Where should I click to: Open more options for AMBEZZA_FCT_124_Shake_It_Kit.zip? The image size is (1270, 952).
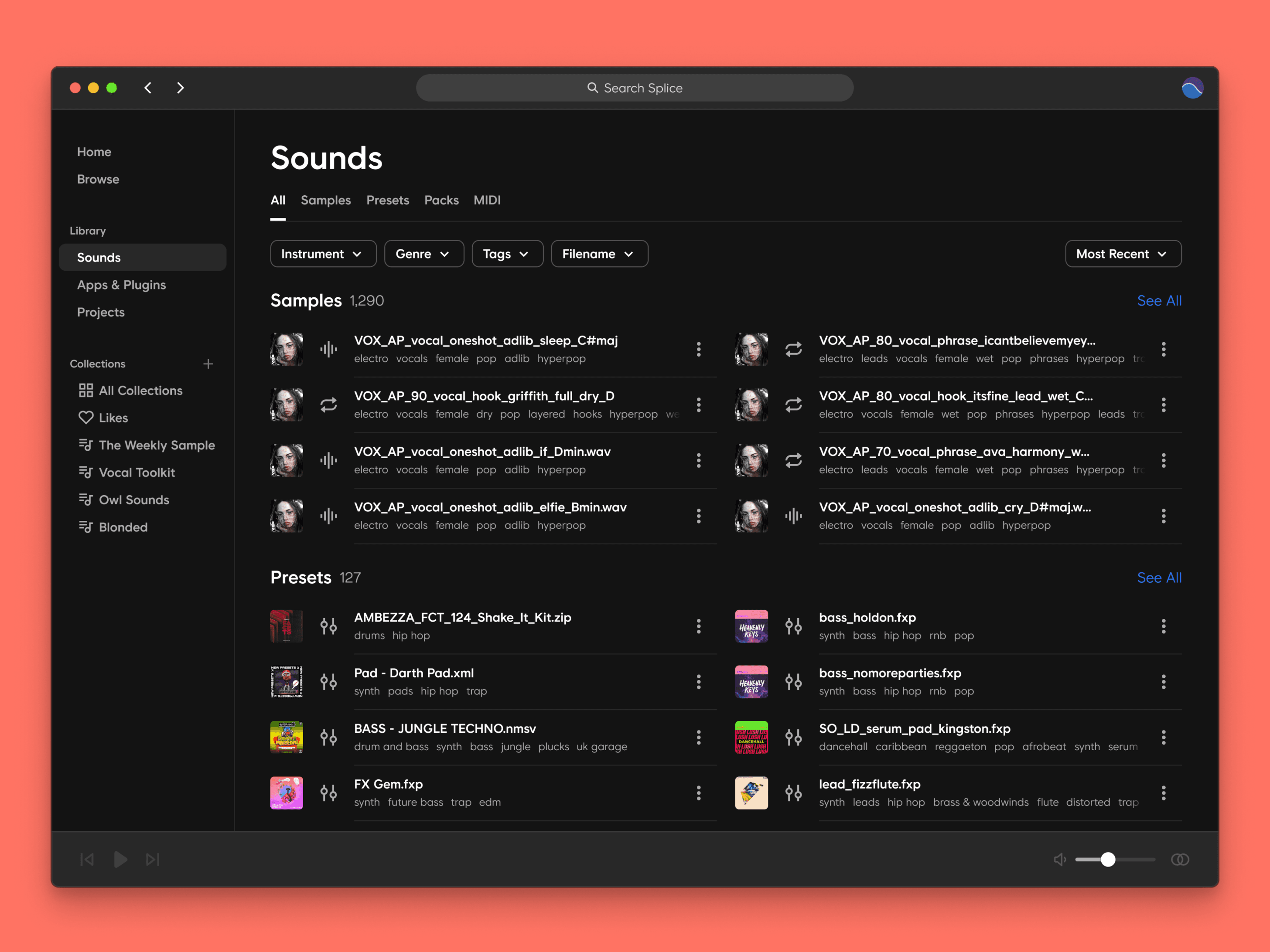[x=699, y=626]
